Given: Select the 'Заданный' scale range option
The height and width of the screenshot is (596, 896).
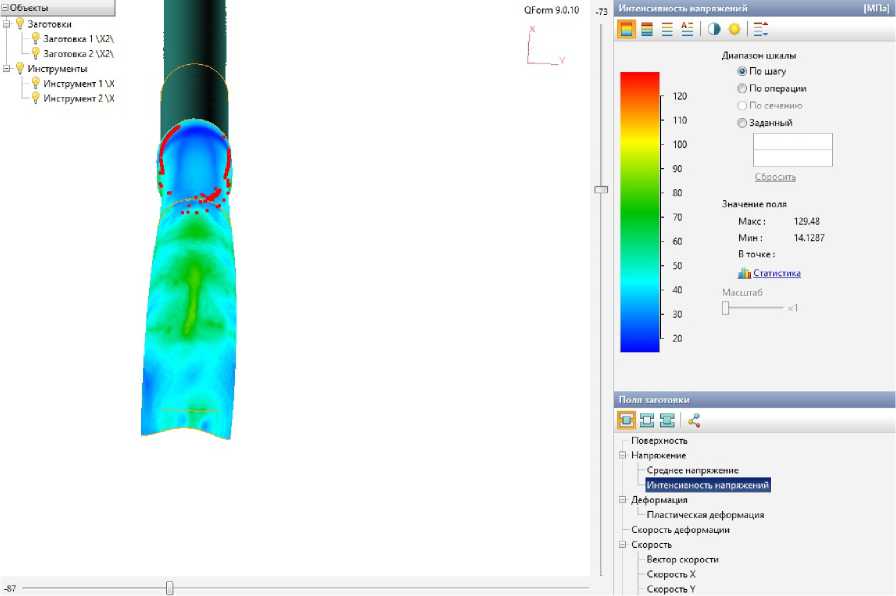Looking at the screenshot, I should tap(742, 123).
